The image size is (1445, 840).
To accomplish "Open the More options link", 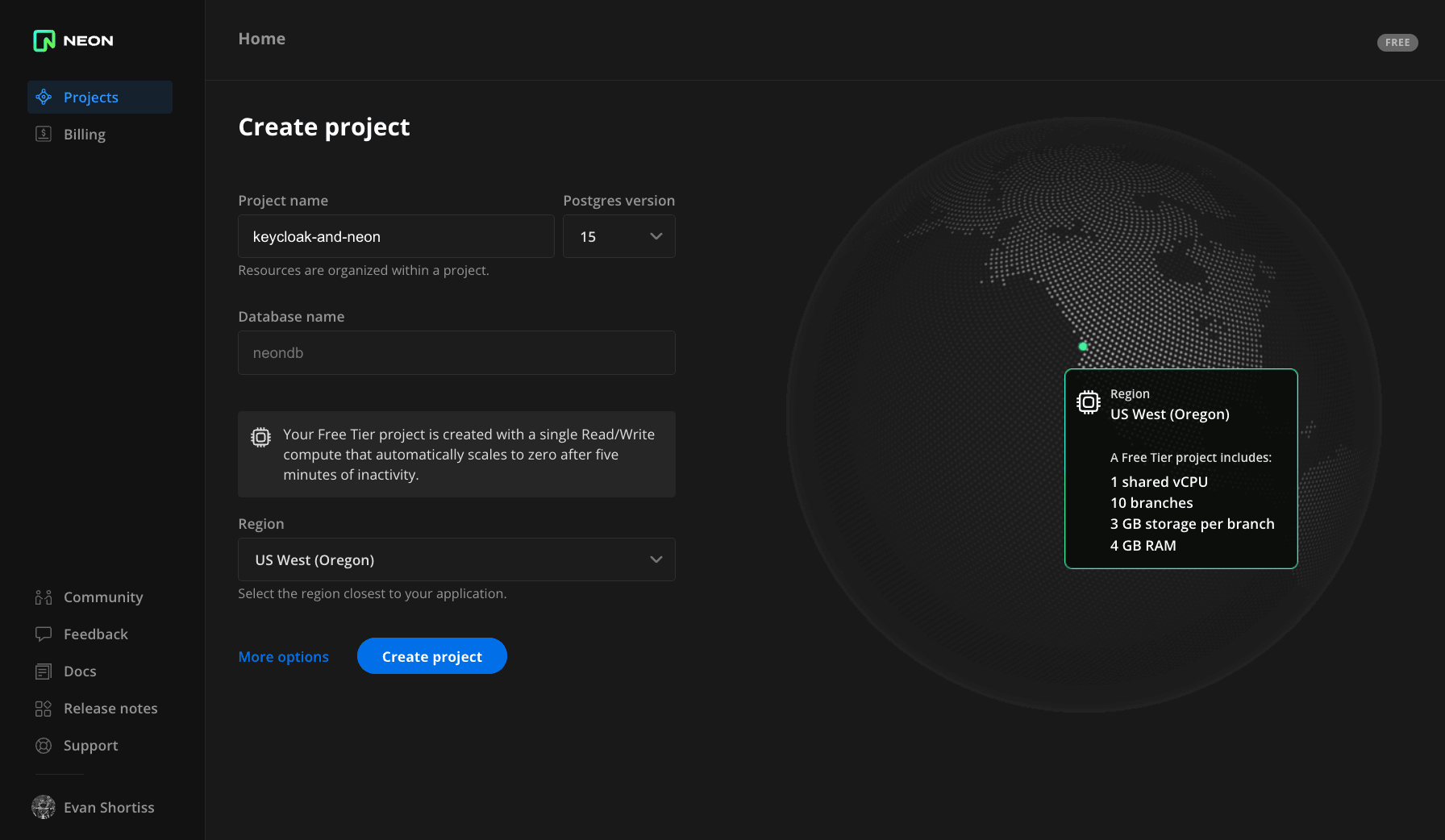I will [x=284, y=656].
